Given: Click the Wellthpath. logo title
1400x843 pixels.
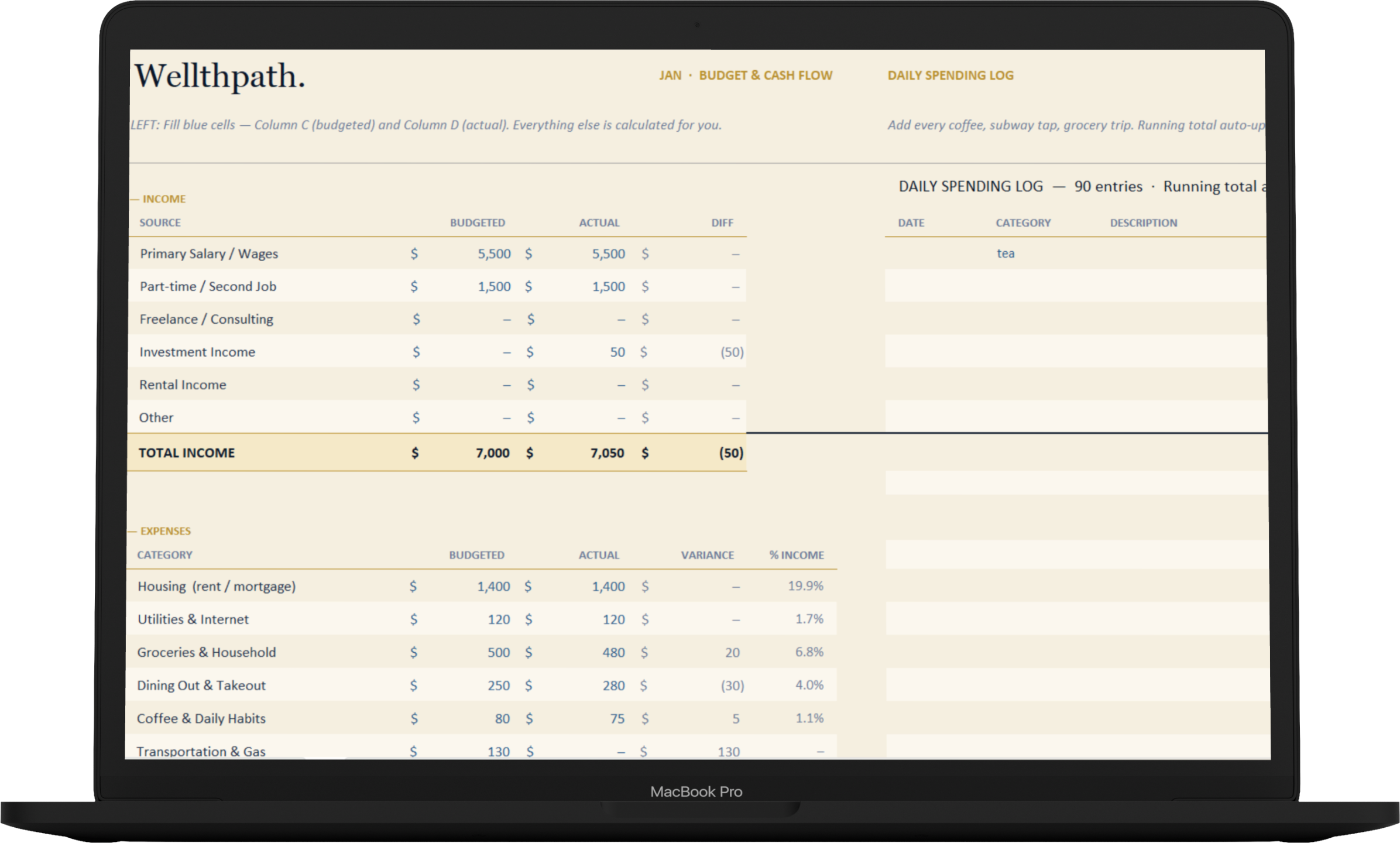Looking at the screenshot, I should pyautogui.click(x=220, y=76).
